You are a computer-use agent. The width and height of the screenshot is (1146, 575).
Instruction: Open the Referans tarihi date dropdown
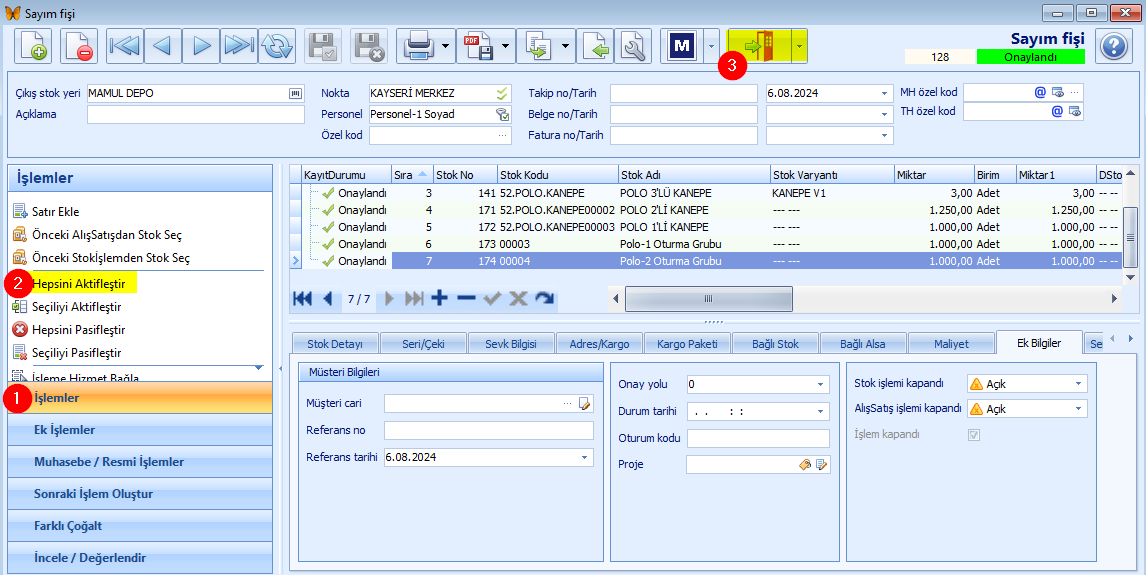(x=585, y=457)
